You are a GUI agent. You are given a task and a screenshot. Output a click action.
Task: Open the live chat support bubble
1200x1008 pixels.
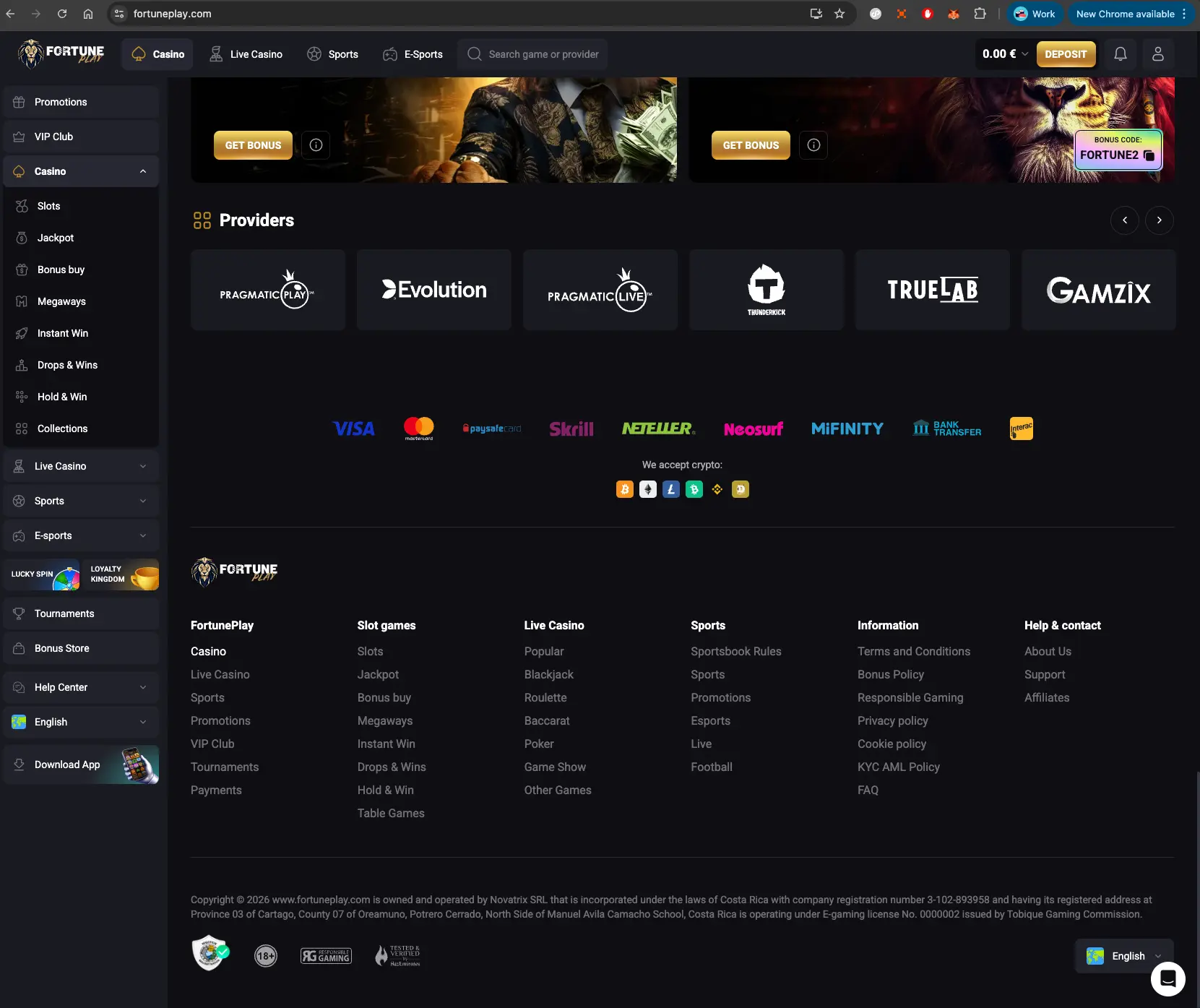1168,979
